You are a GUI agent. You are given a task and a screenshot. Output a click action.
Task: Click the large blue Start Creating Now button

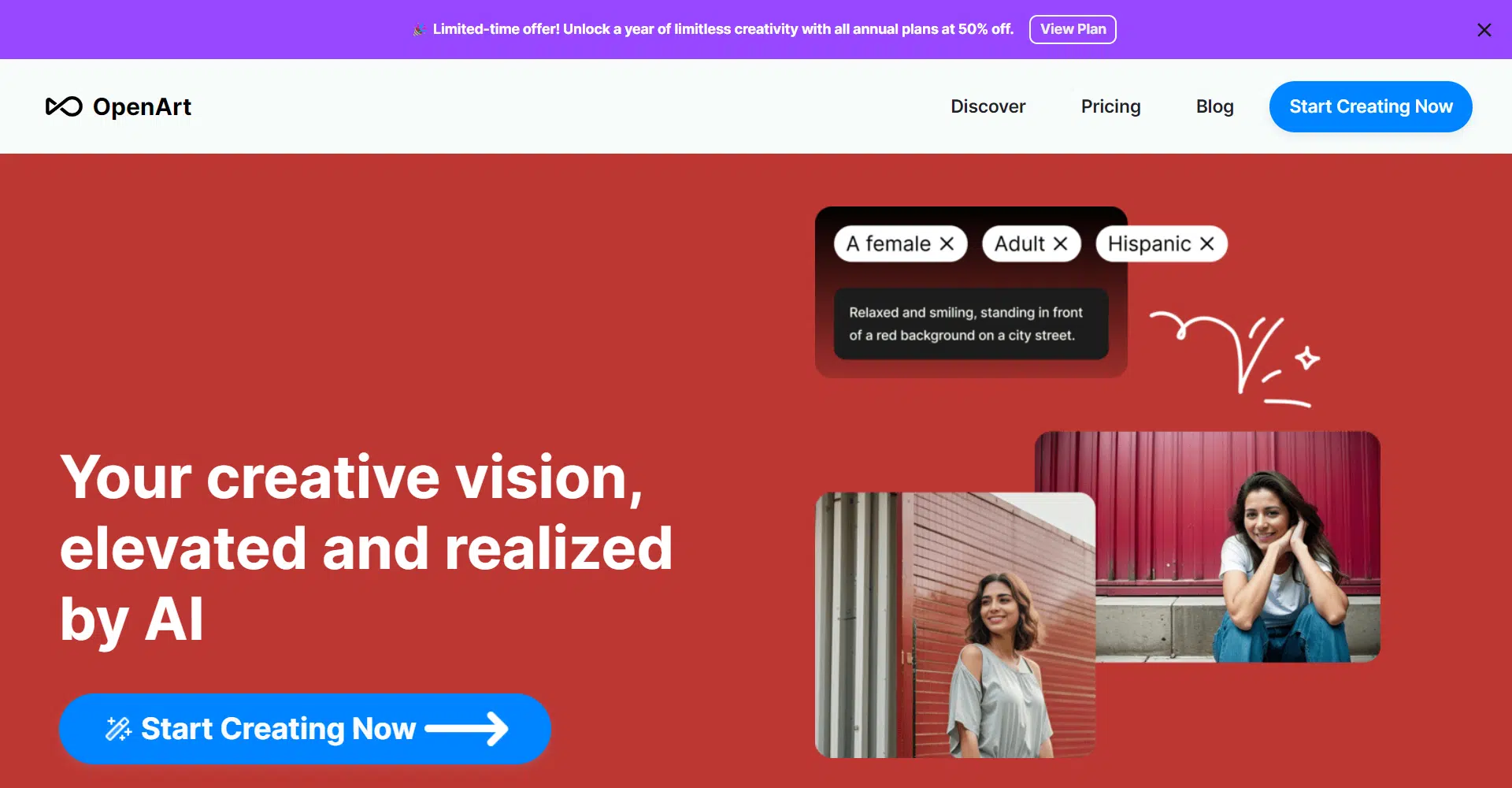click(x=305, y=729)
